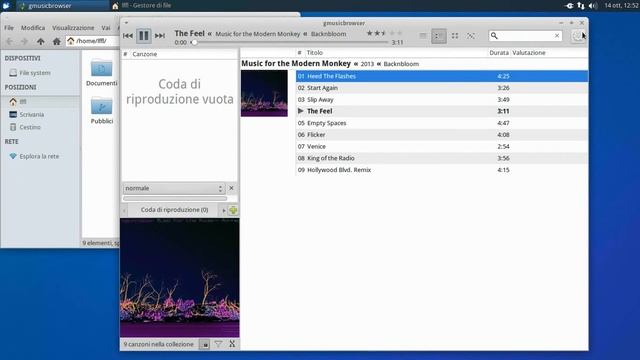Select track '06 Flicker'

[x=442, y=135]
